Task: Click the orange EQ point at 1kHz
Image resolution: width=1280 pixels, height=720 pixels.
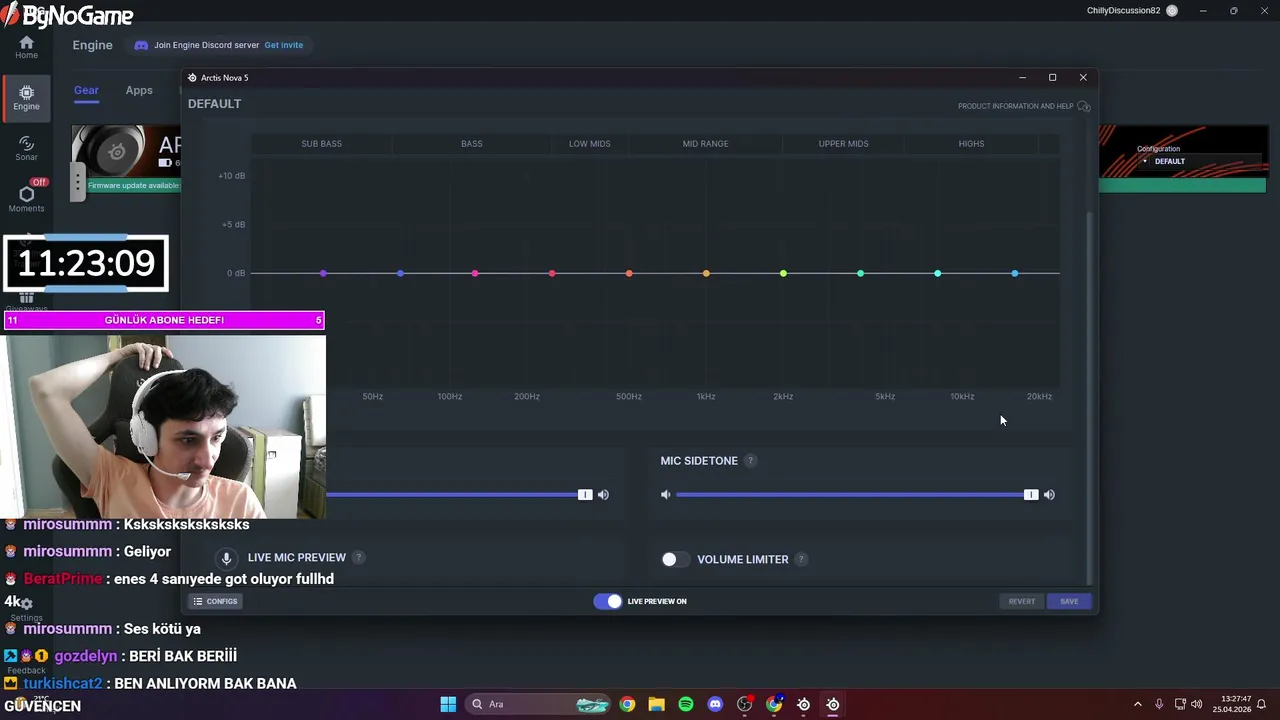Action: pyautogui.click(x=706, y=273)
